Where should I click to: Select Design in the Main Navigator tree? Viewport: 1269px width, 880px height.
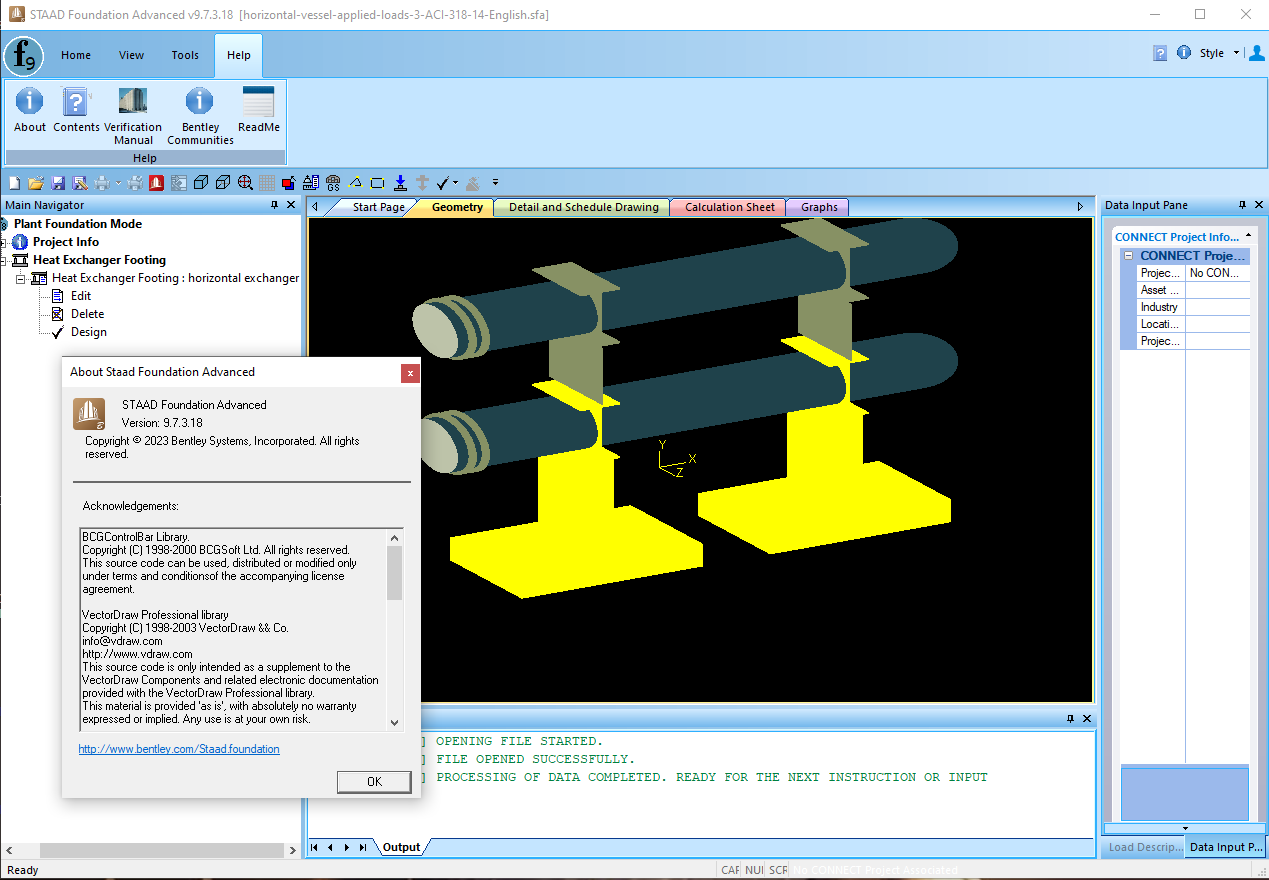tap(88, 332)
